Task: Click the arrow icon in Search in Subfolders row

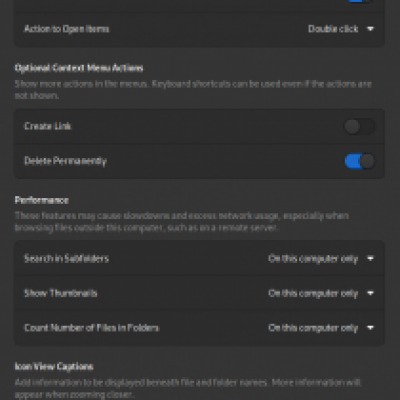Action: 370,258
